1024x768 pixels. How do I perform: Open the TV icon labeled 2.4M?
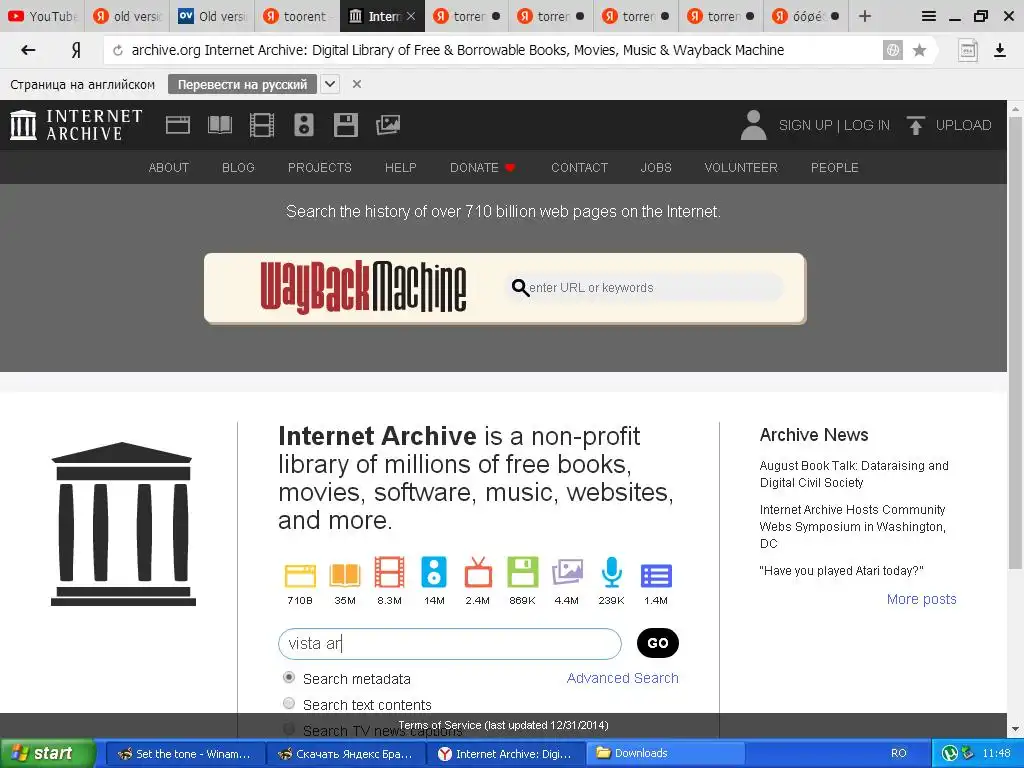click(x=478, y=572)
